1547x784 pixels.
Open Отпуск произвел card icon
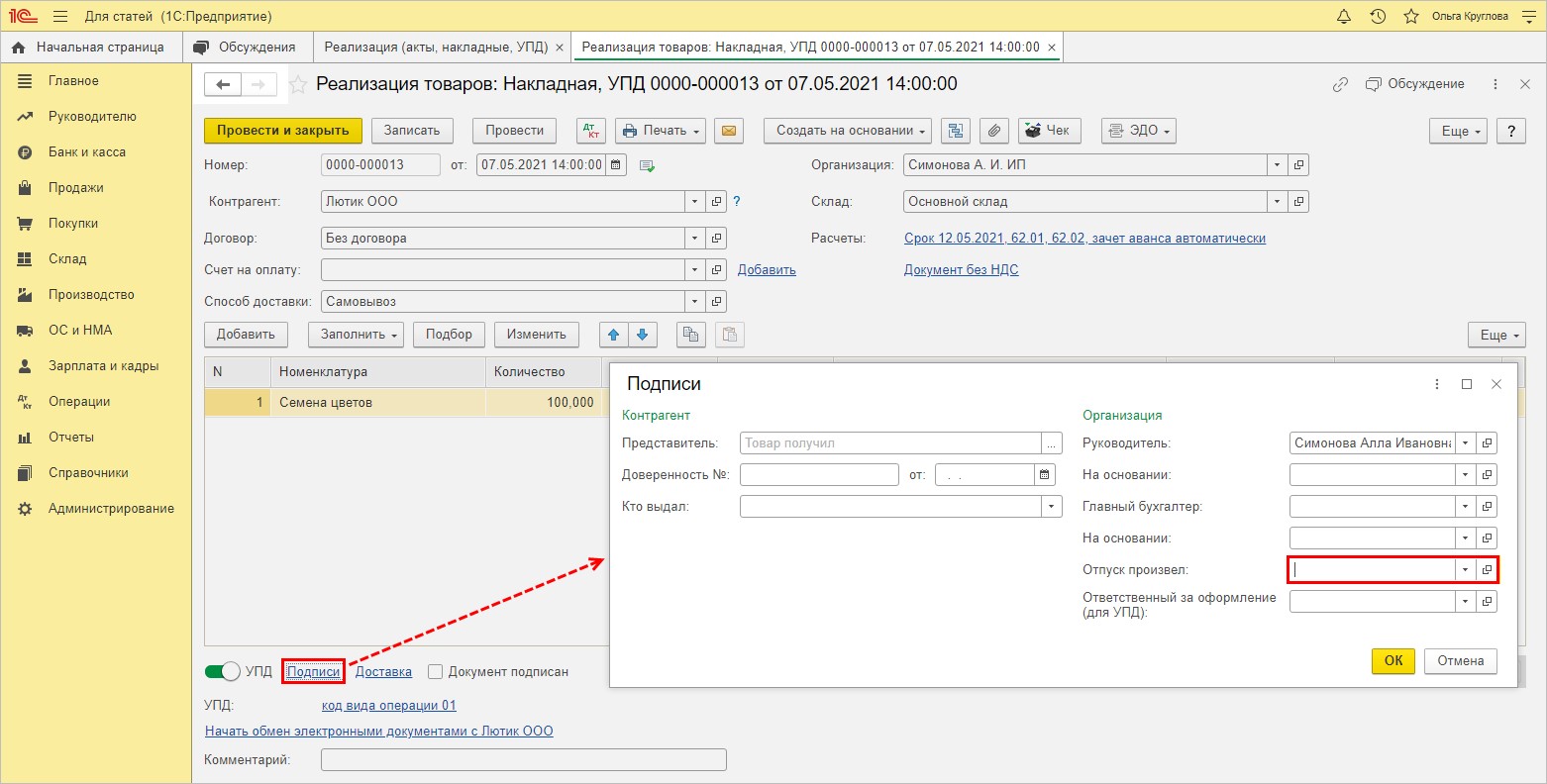click(1487, 570)
